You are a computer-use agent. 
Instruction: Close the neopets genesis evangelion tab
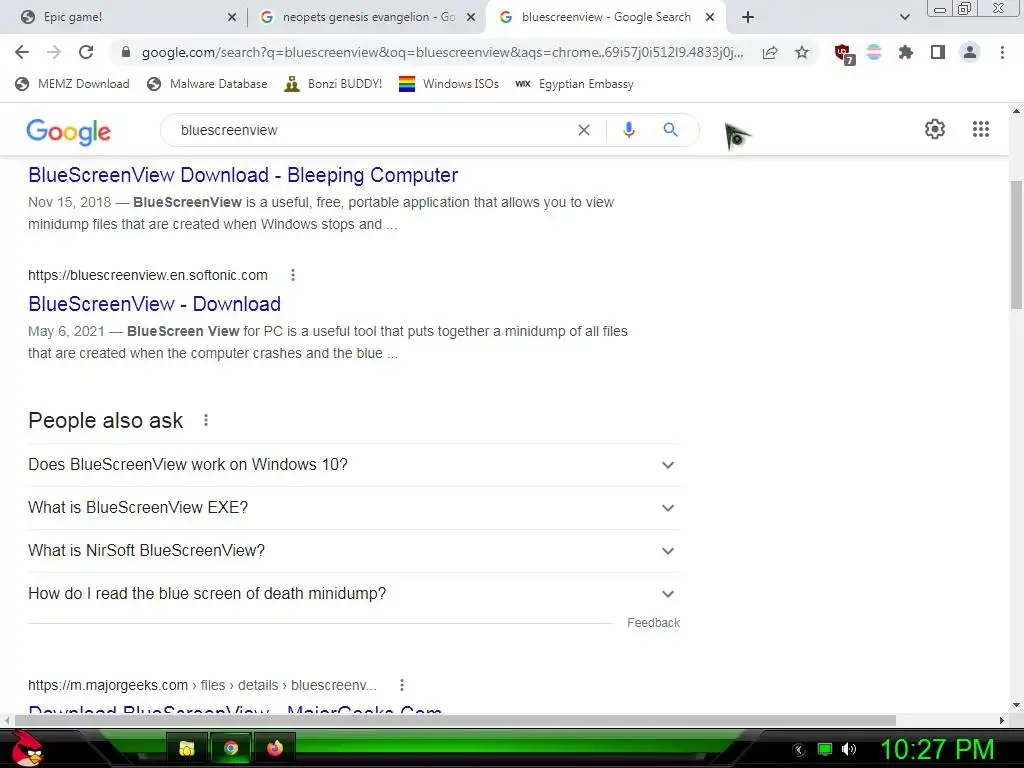click(x=471, y=18)
